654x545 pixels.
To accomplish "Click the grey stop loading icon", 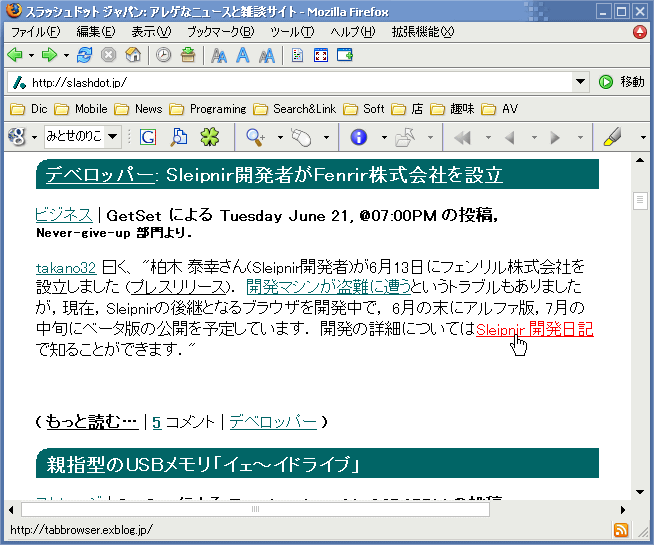I will tap(108, 55).
